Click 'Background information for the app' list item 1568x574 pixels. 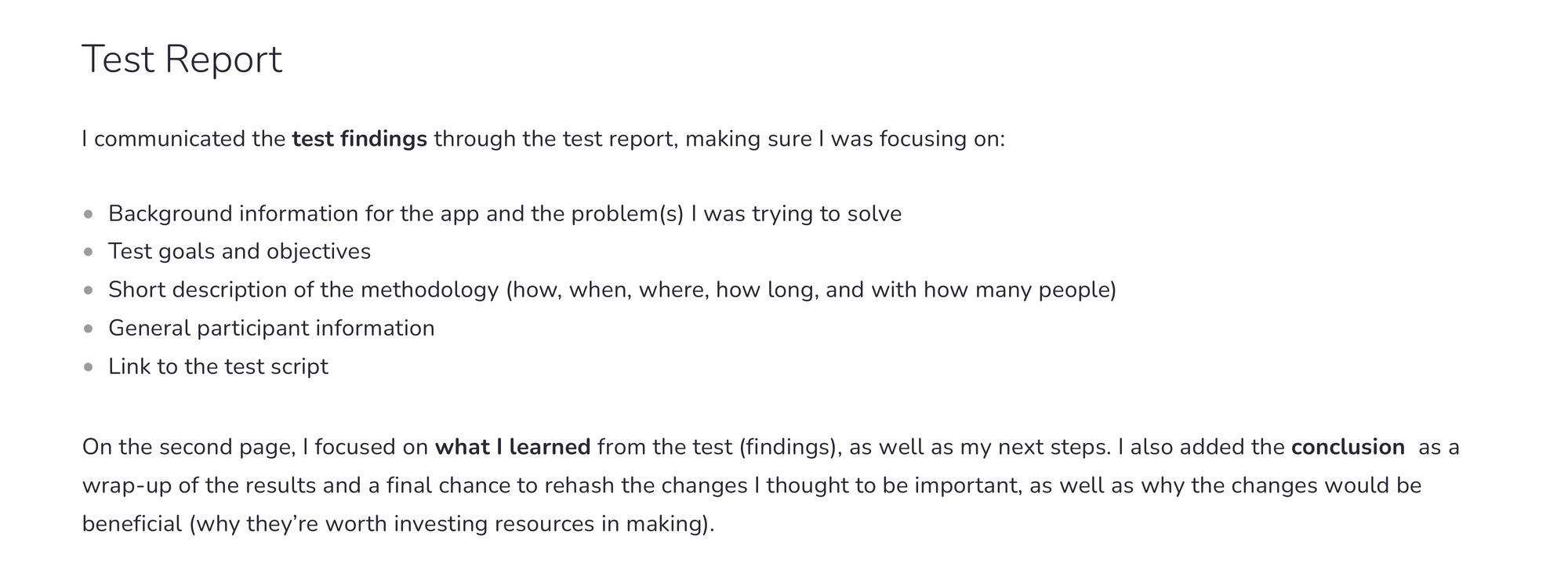click(x=505, y=214)
